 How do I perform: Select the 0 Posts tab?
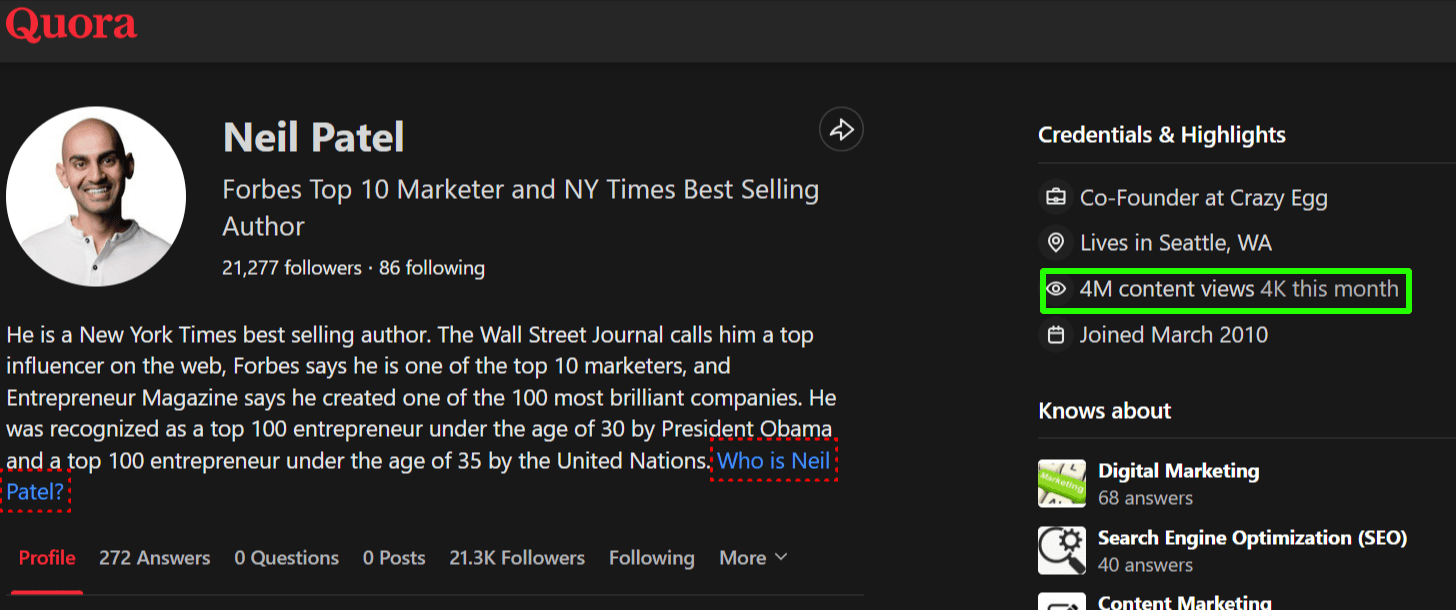tap(393, 557)
